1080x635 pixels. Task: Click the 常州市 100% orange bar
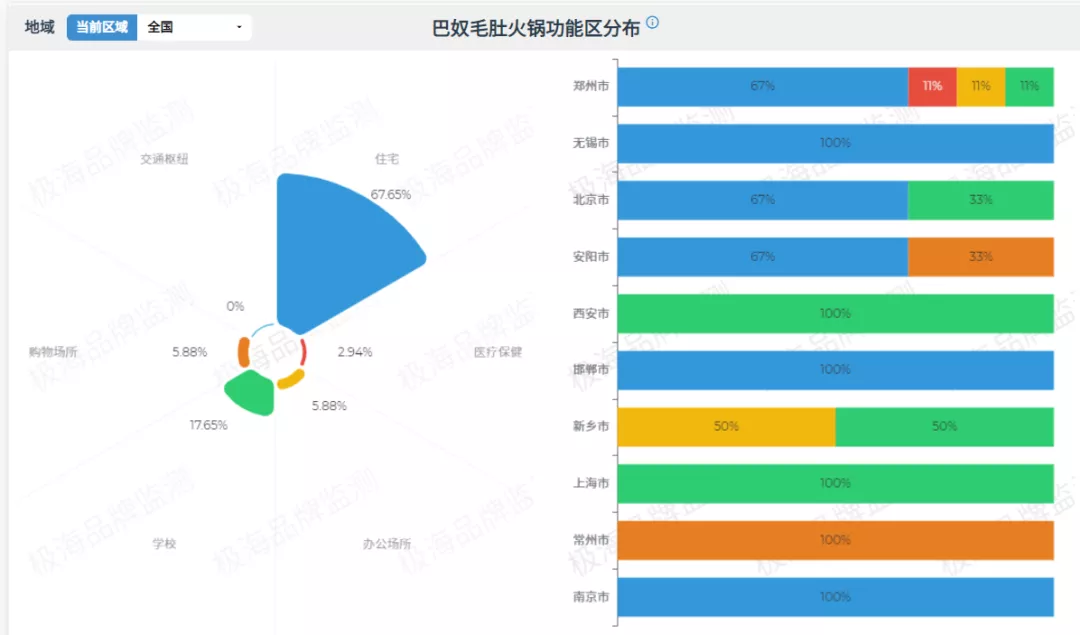click(835, 540)
